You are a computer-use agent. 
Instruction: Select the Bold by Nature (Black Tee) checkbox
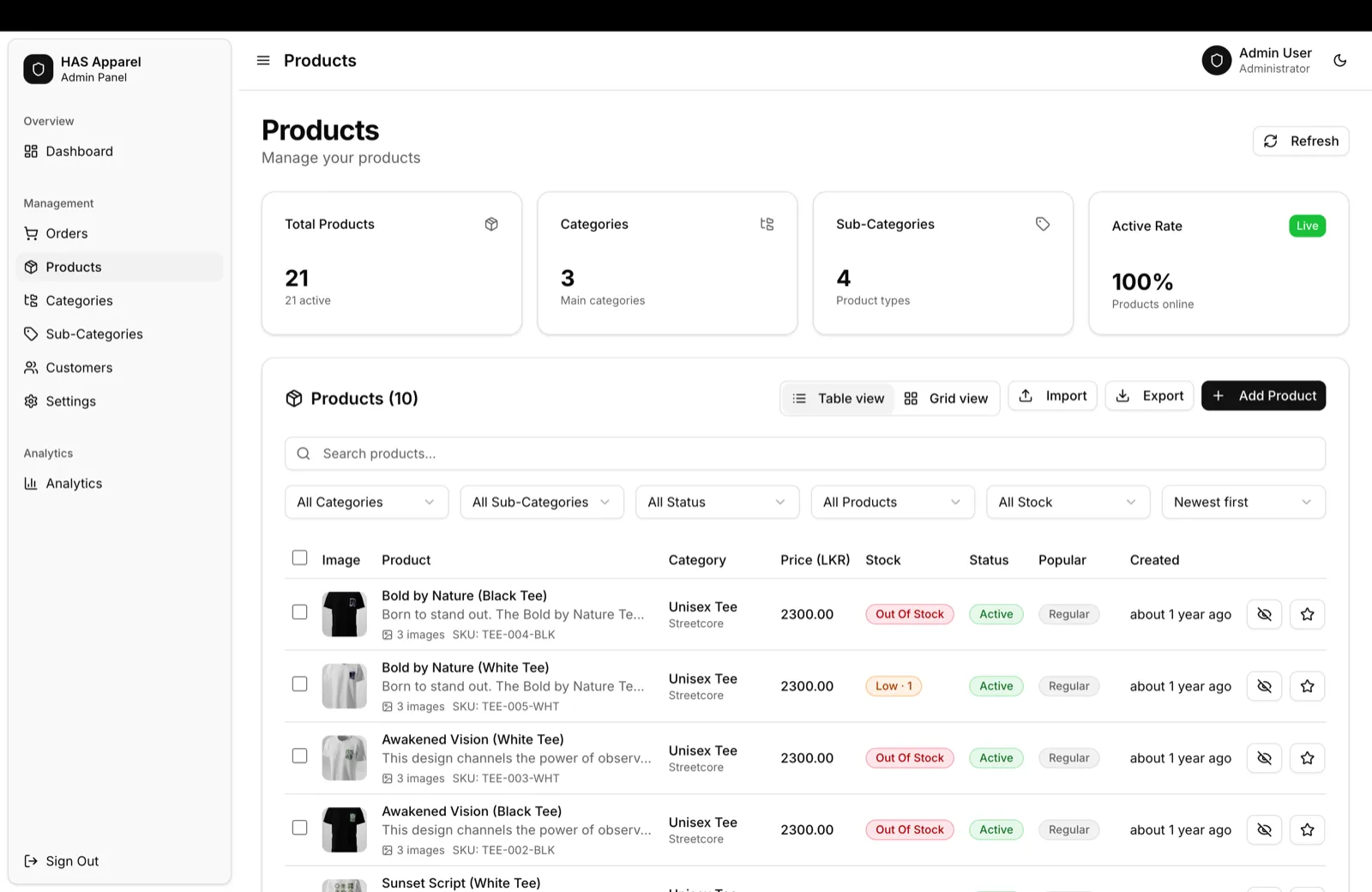(299, 612)
